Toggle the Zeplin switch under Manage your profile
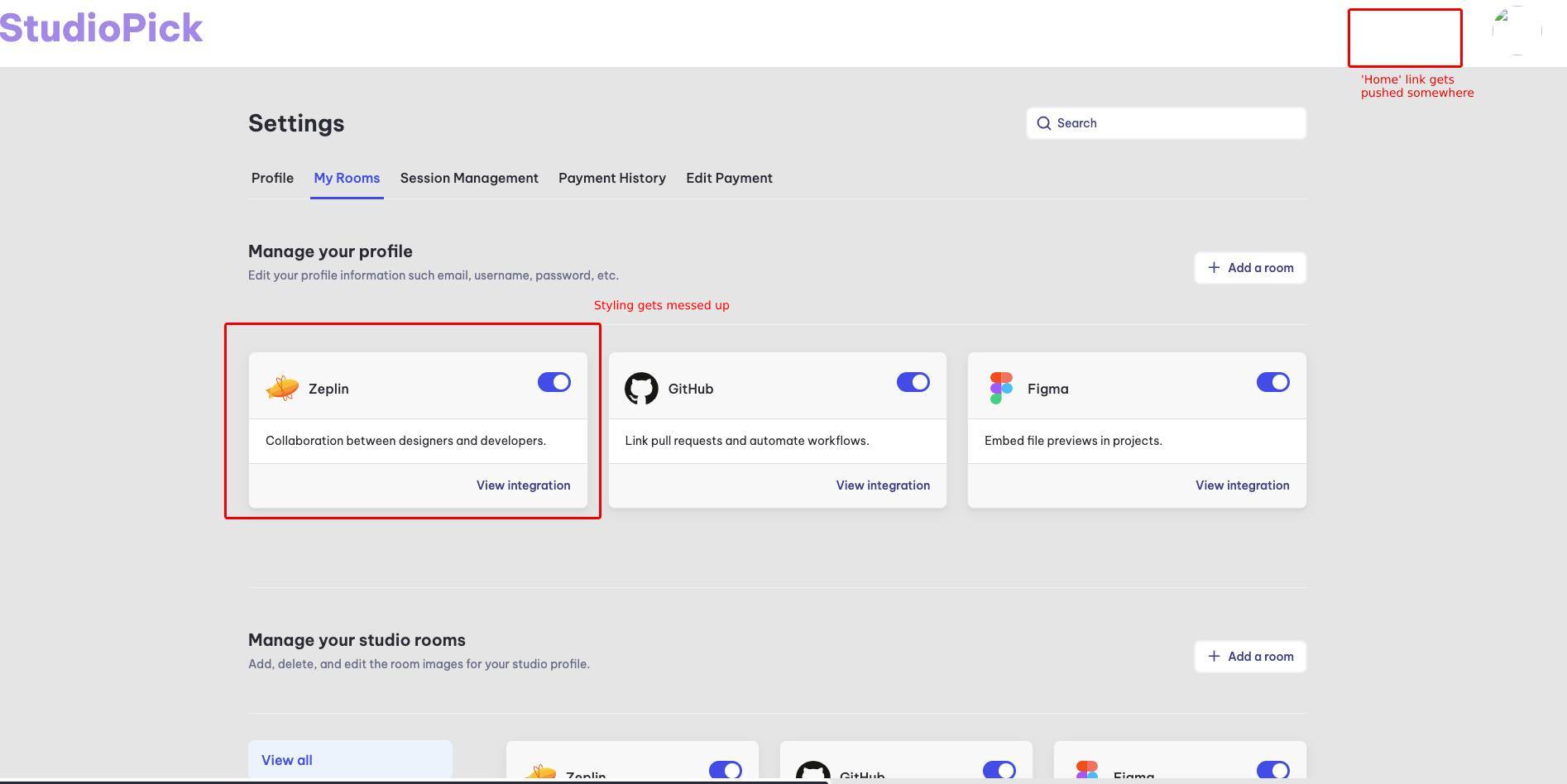Image resolution: width=1567 pixels, height=784 pixels. 554,382
